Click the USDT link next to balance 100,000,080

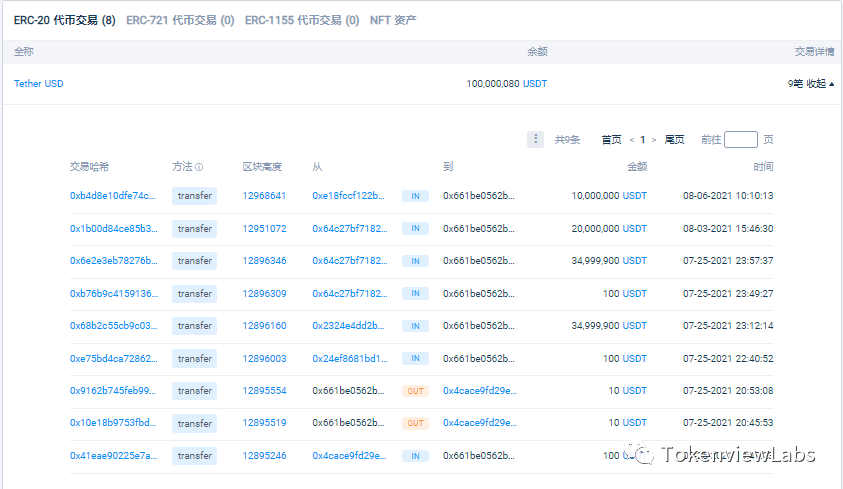(535, 84)
